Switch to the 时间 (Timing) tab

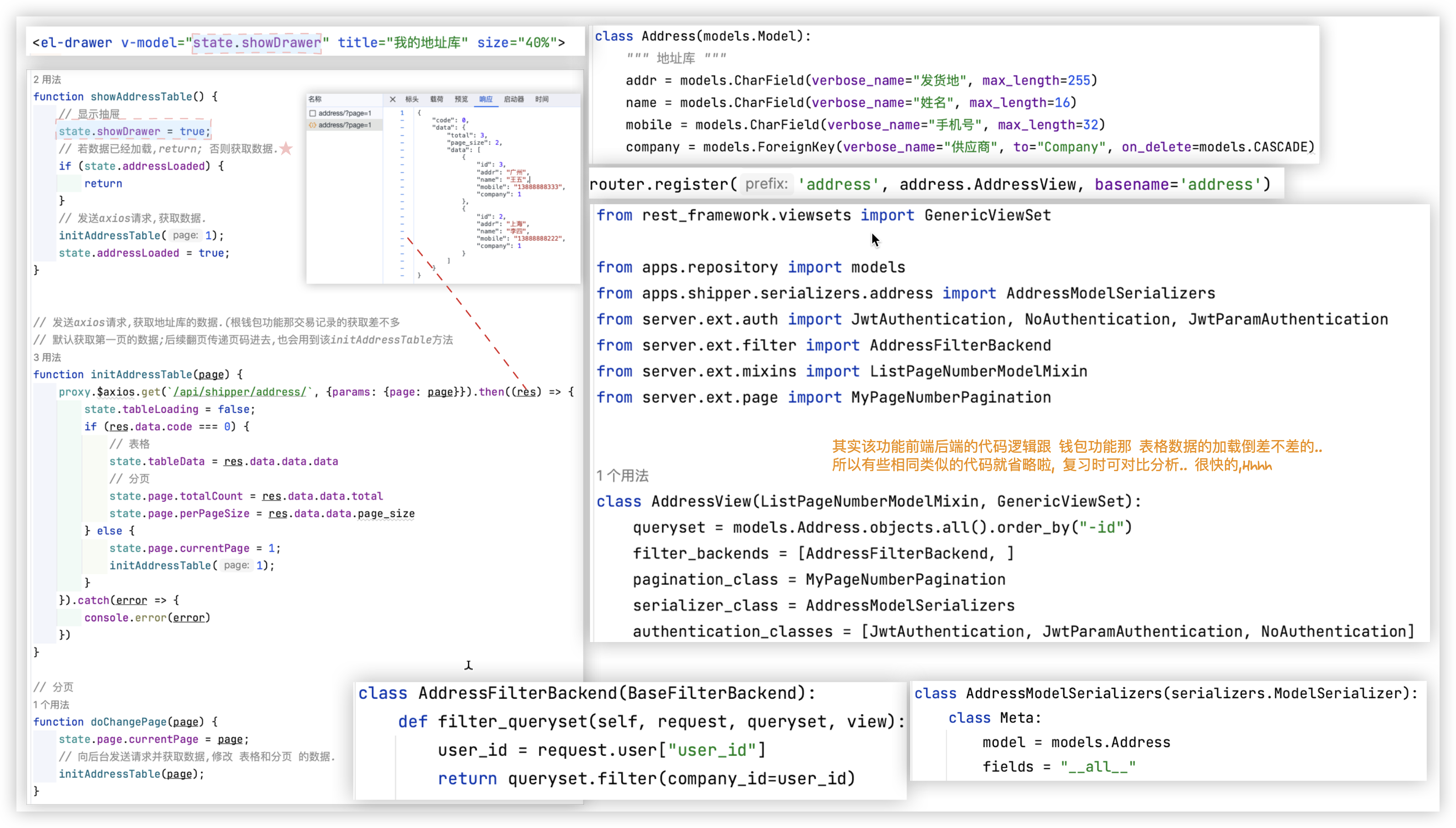(x=542, y=99)
